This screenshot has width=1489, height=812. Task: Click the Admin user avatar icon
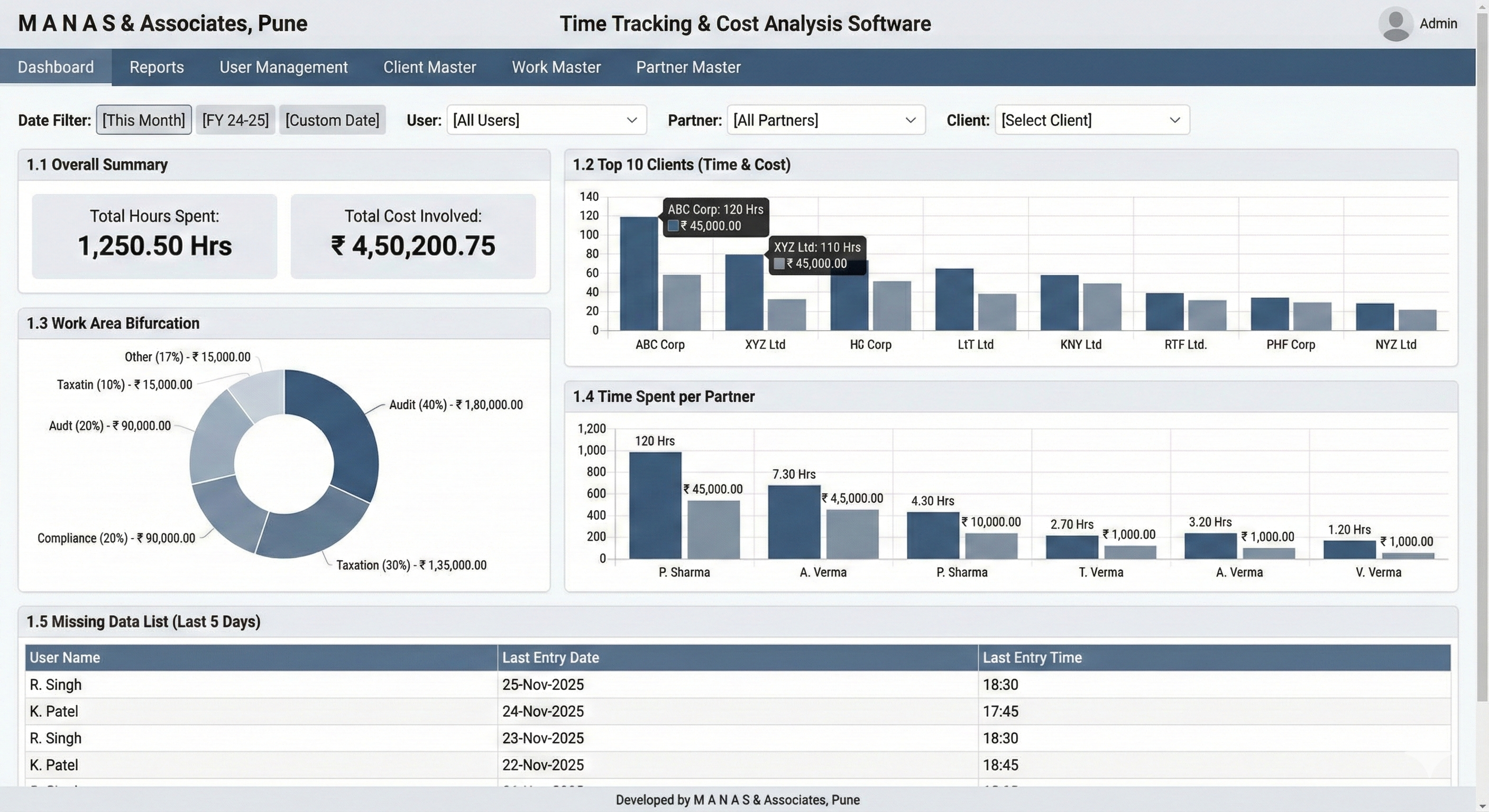click(1395, 24)
